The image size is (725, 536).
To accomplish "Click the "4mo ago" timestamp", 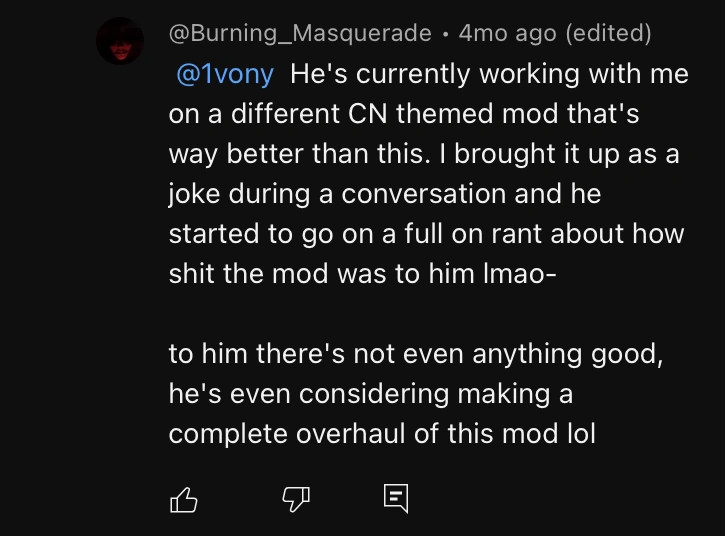I will coord(507,33).
